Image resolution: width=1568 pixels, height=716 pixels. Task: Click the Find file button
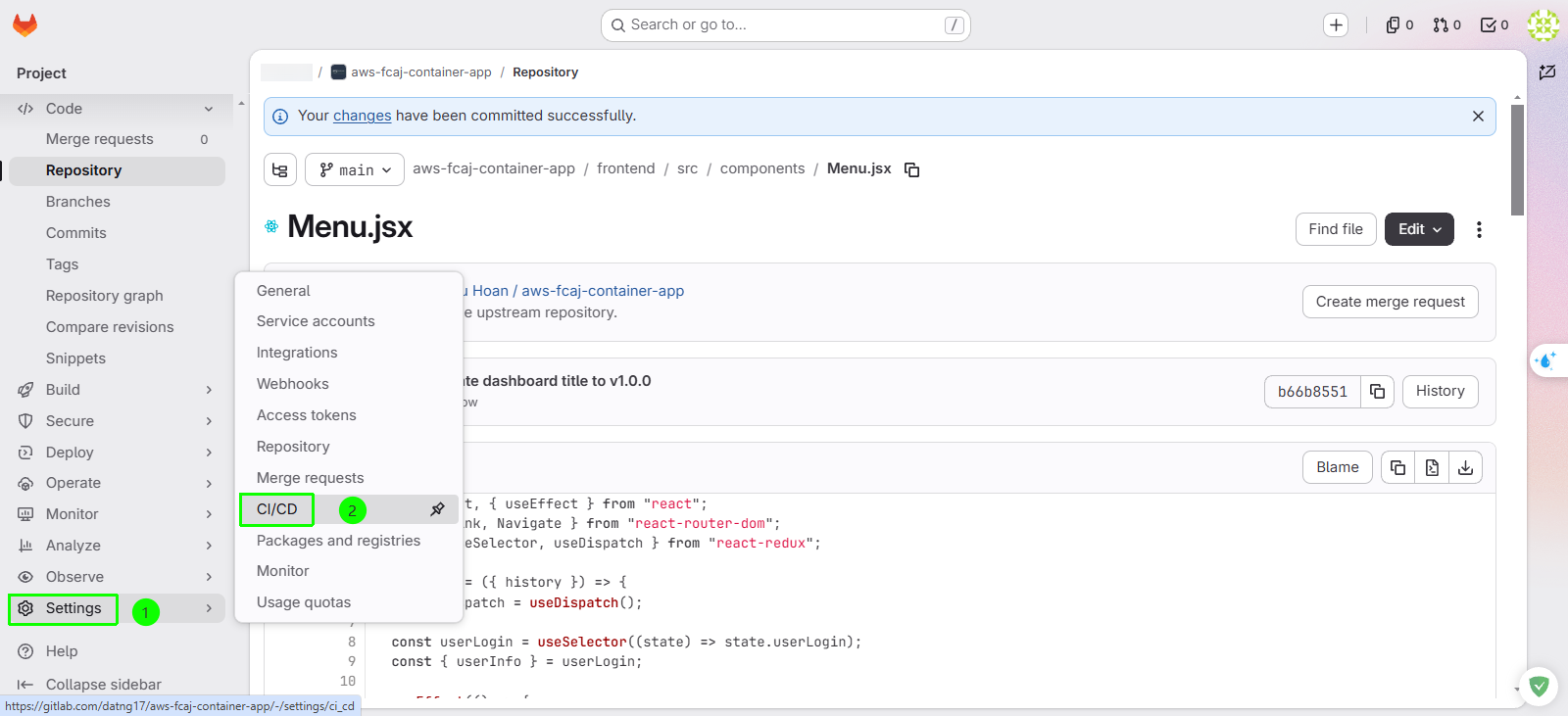(1336, 229)
